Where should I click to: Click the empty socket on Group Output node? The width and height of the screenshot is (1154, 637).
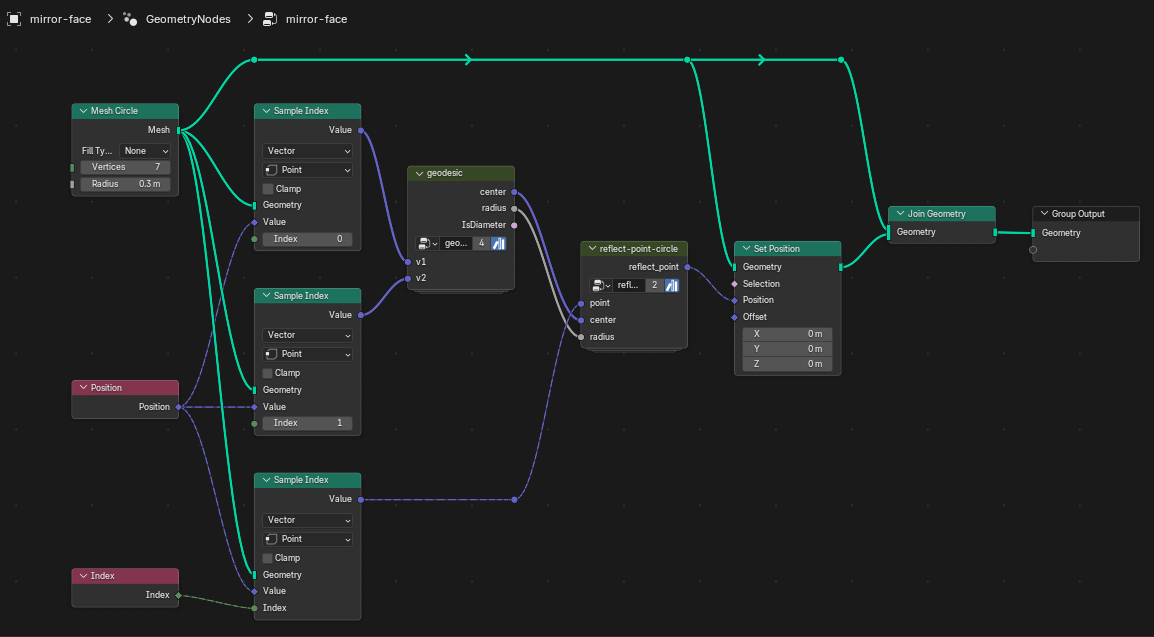pos(1033,250)
